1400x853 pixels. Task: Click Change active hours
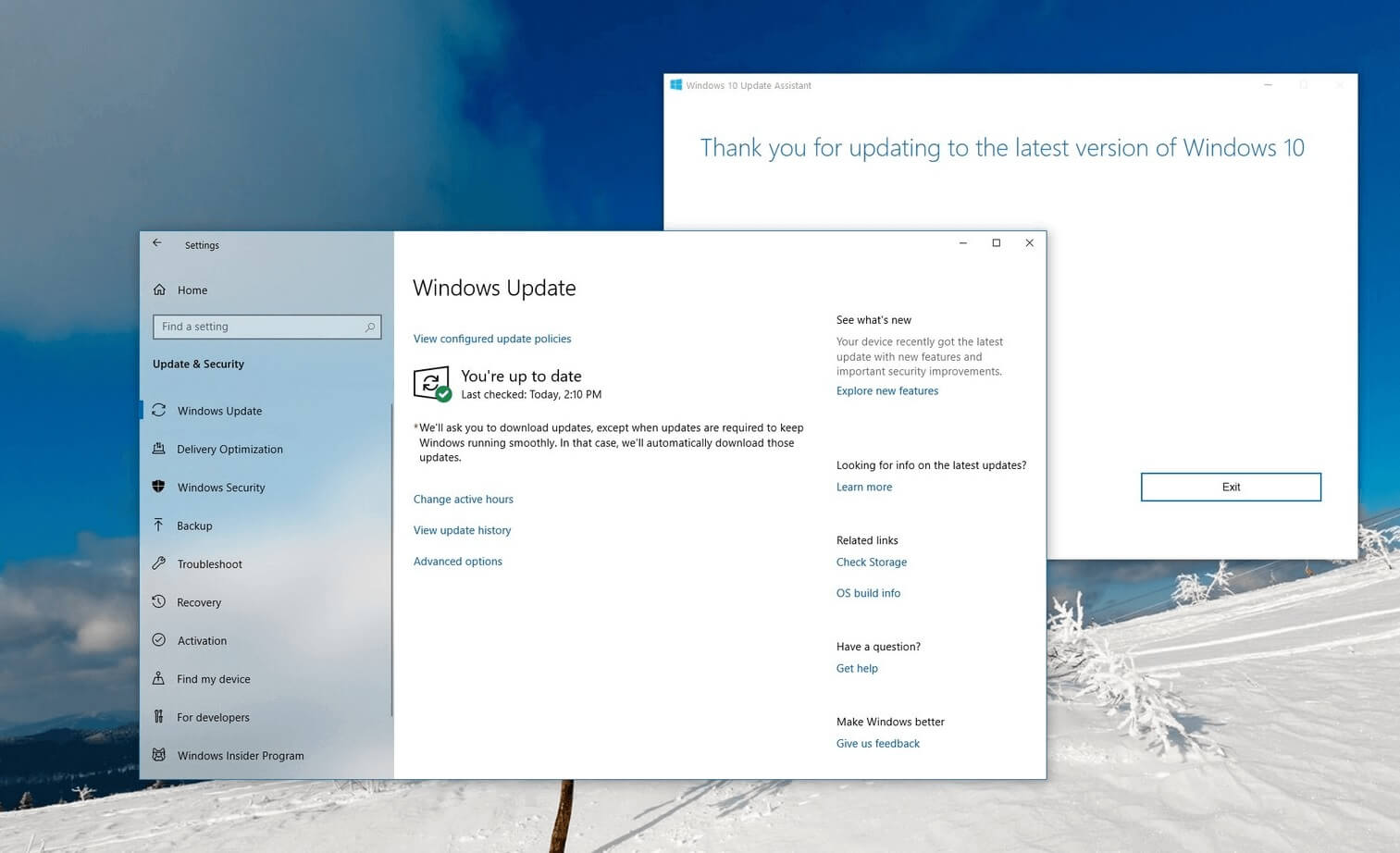tap(463, 499)
